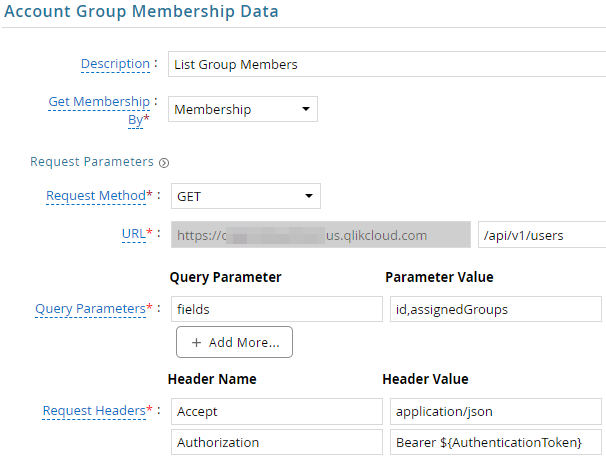Open the Request Method GET dropdown
Screen dimensions: 606x457
(x=246, y=196)
